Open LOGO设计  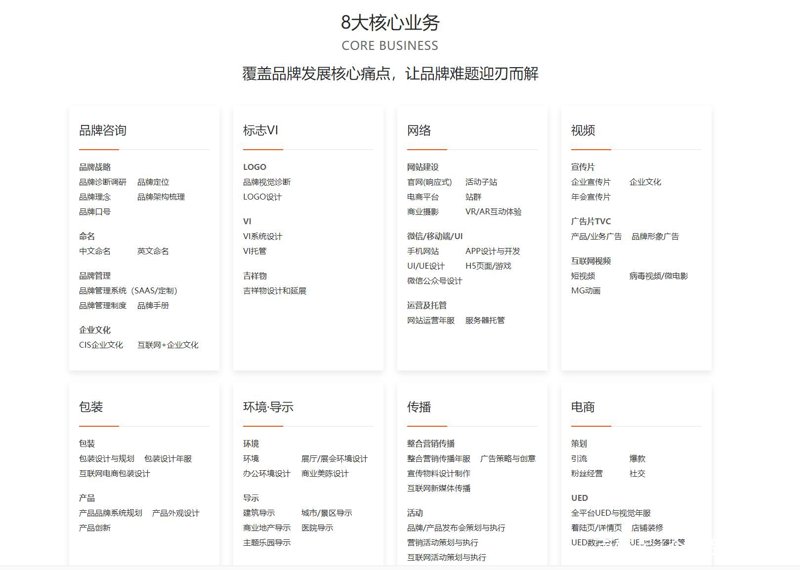(262, 197)
